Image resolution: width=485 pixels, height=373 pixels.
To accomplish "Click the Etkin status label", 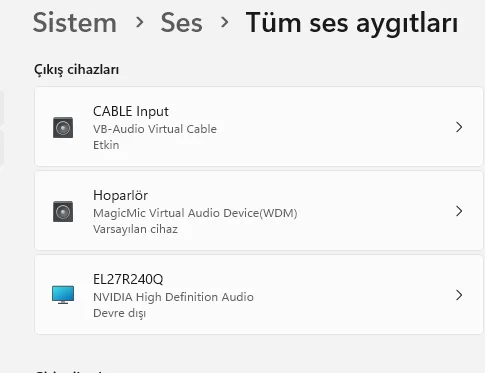I will point(106,145).
